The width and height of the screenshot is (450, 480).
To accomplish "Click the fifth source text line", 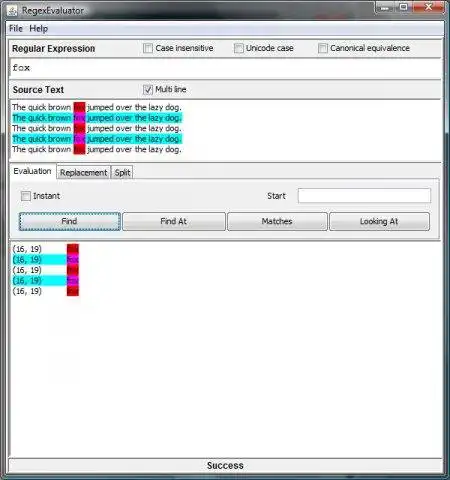I will click(x=97, y=149).
